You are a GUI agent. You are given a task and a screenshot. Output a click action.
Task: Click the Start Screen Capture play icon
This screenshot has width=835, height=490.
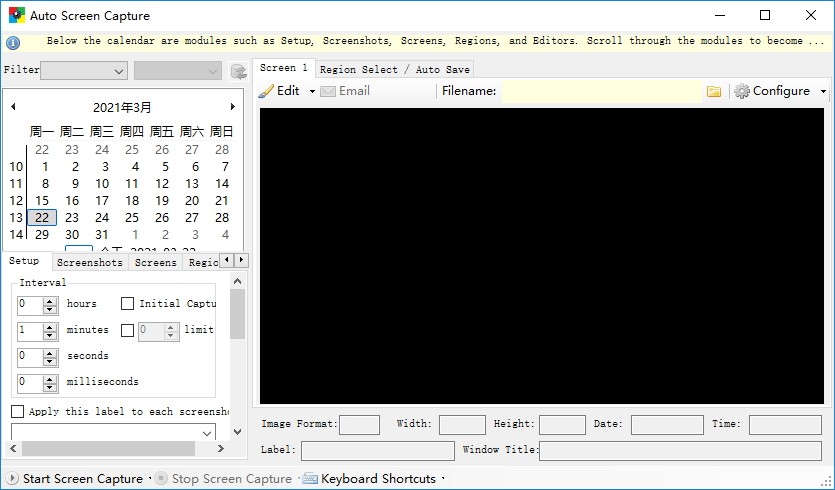(12, 478)
